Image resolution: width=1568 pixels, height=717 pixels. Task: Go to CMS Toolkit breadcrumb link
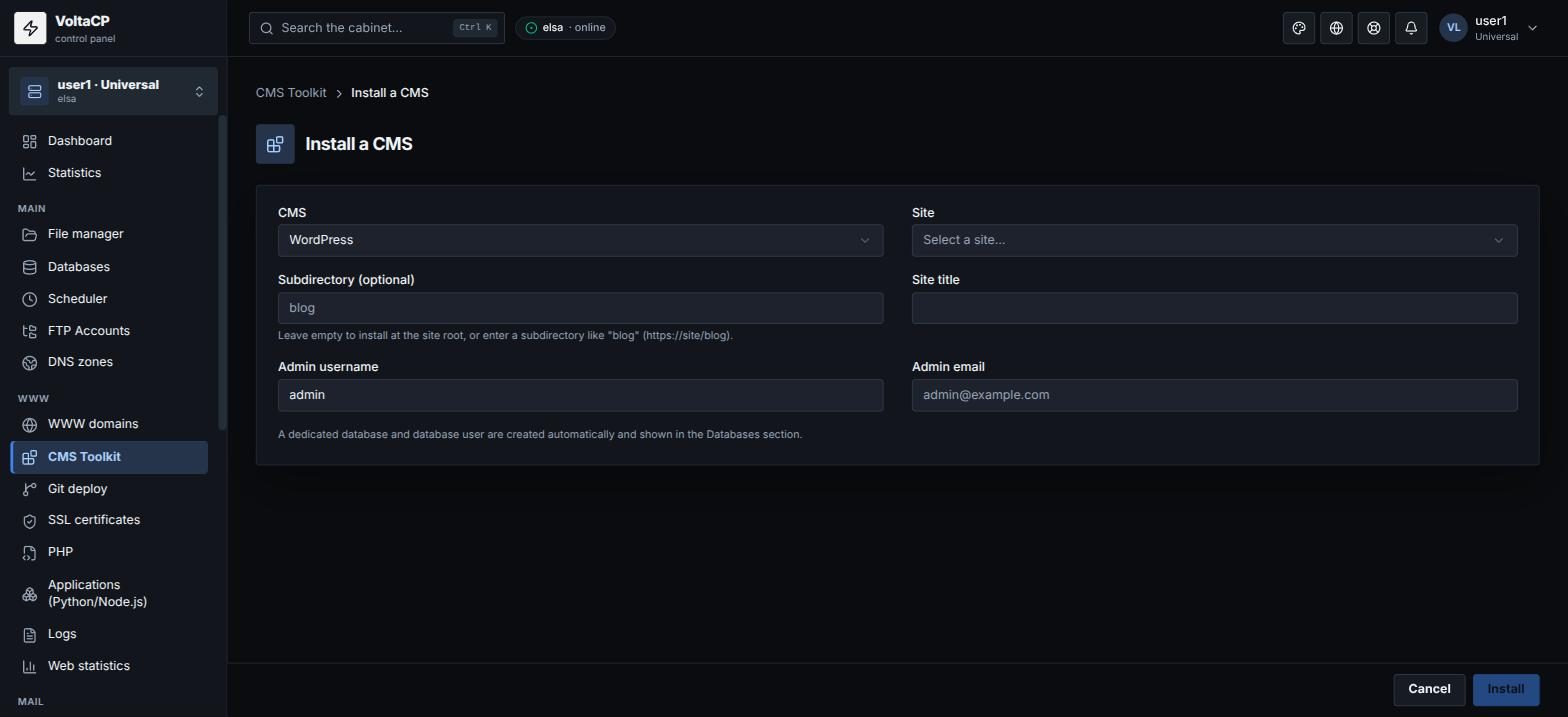[x=291, y=93]
